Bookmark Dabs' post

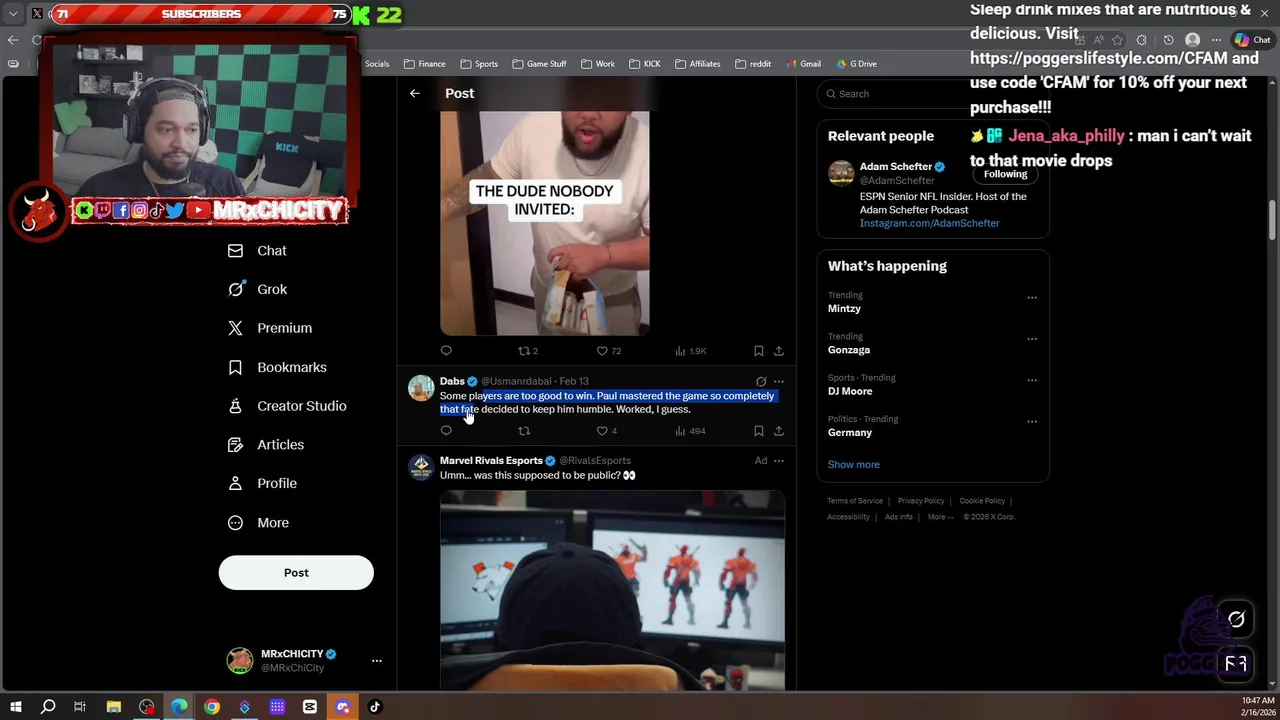tap(759, 431)
